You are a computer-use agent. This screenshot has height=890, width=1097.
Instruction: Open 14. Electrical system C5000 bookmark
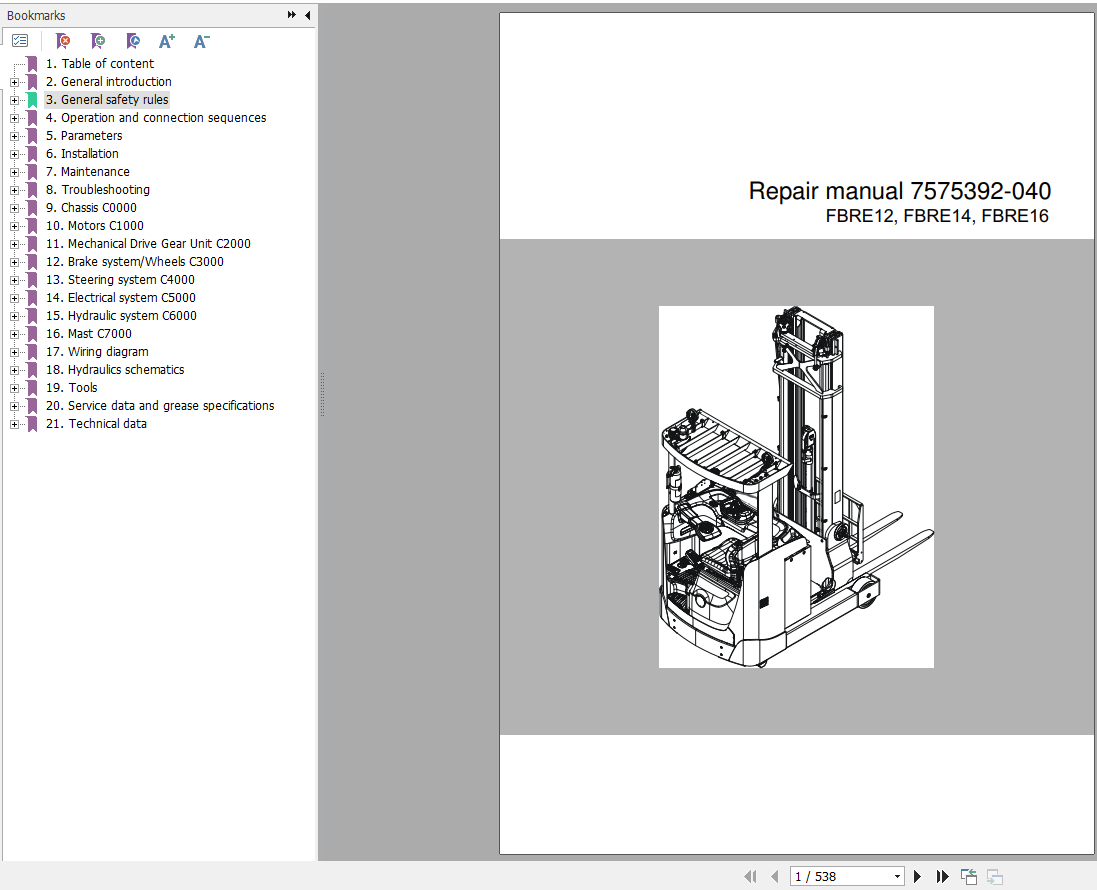tap(121, 298)
